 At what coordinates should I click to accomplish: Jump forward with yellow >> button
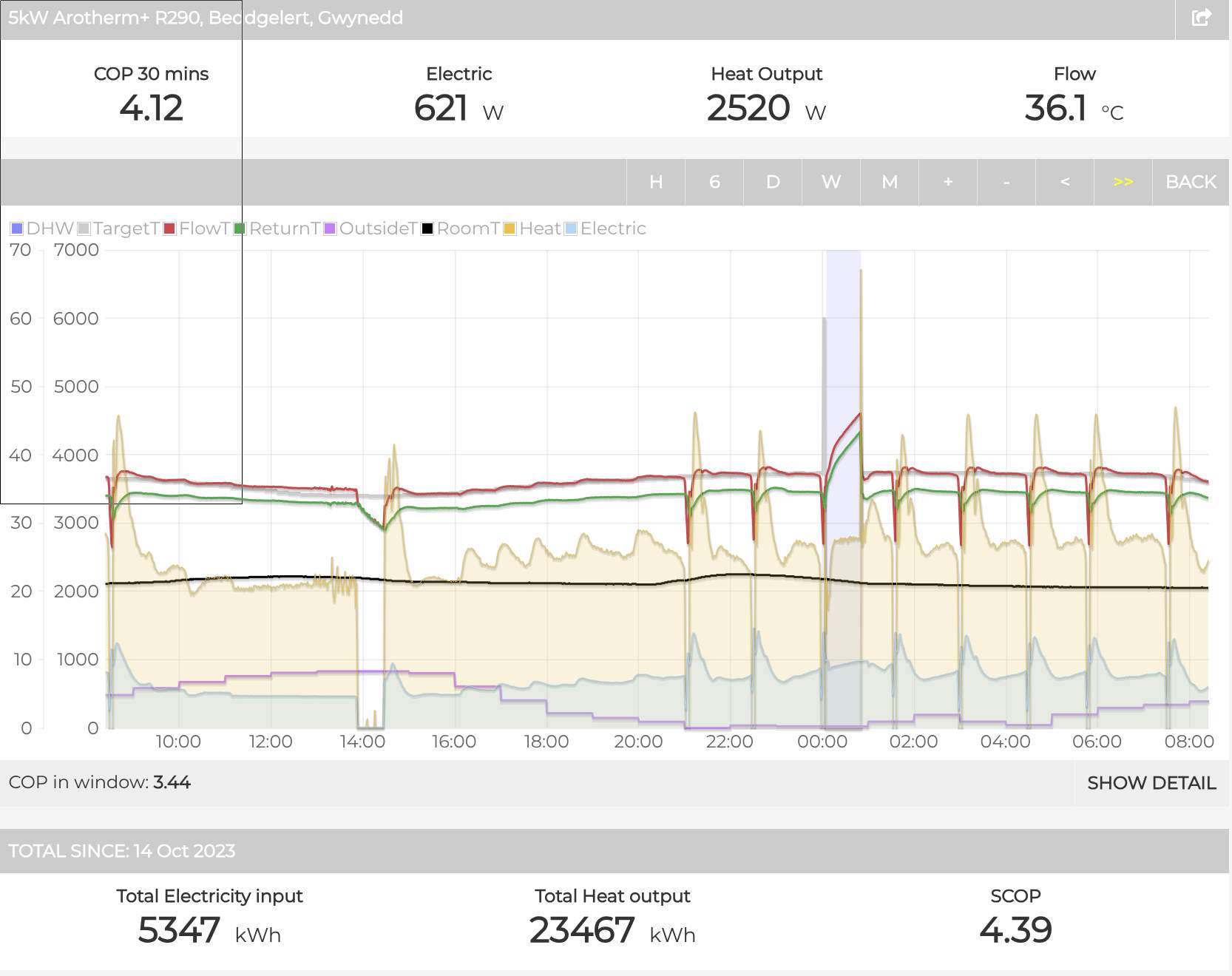[1123, 182]
